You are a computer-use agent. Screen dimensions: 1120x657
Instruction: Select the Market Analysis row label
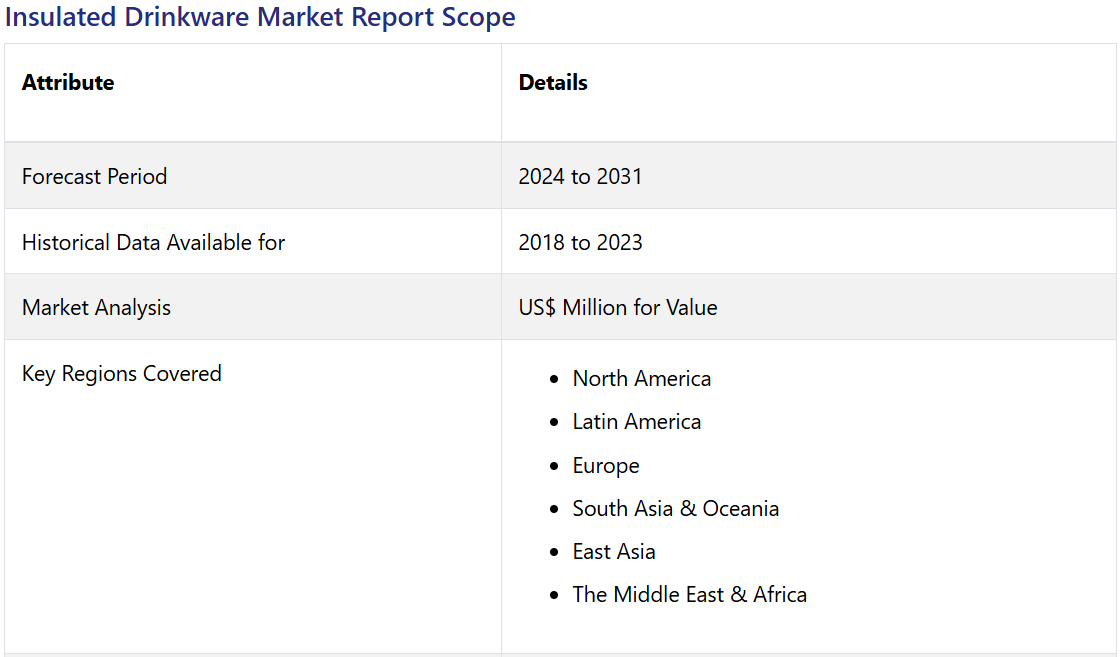point(97,308)
